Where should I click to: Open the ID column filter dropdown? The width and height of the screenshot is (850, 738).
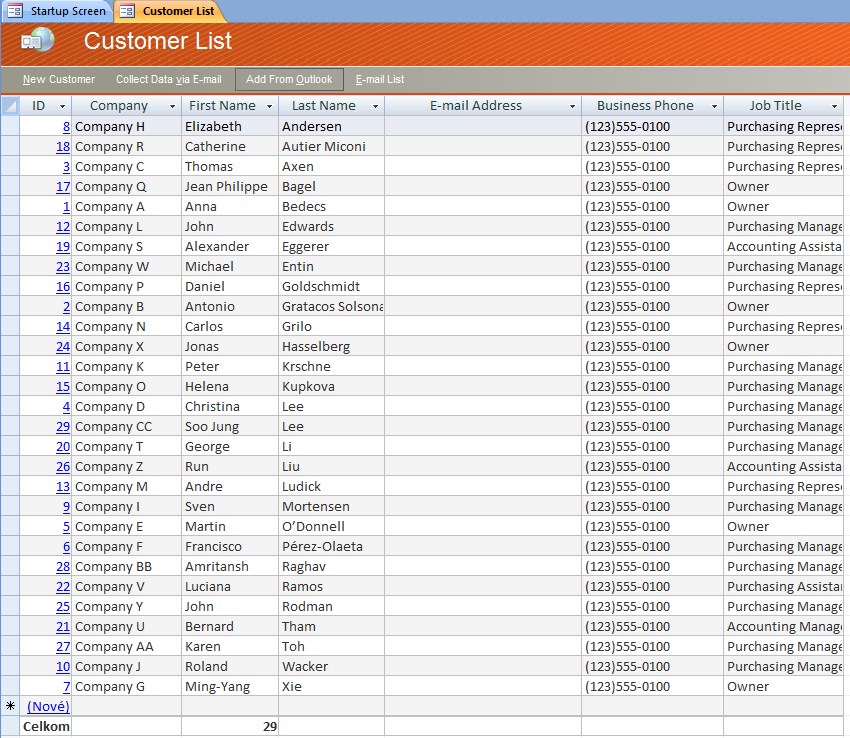(x=62, y=106)
